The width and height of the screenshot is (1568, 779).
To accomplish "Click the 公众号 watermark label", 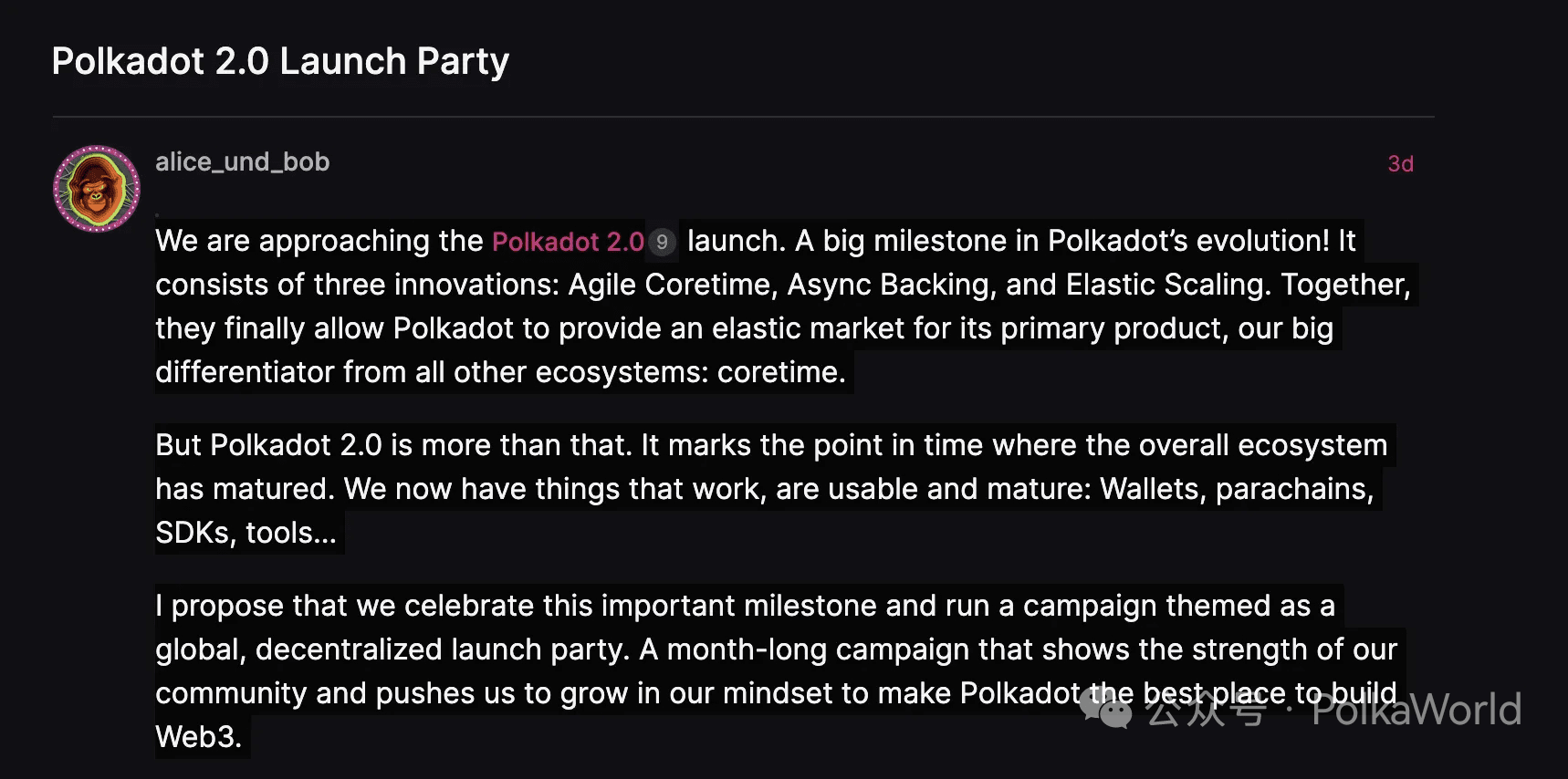I will click(1206, 710).
